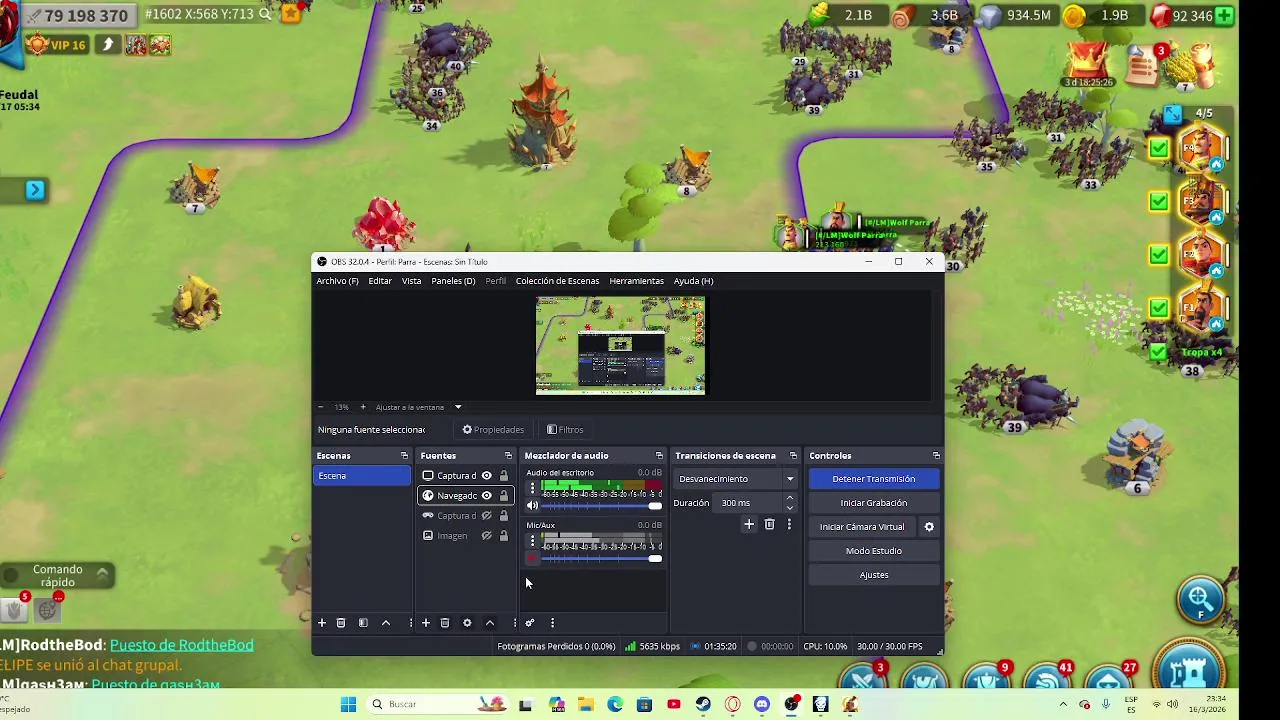Increase transition duration with up arrow
This screenshot has height=720, width=1280.
(790, 498)
